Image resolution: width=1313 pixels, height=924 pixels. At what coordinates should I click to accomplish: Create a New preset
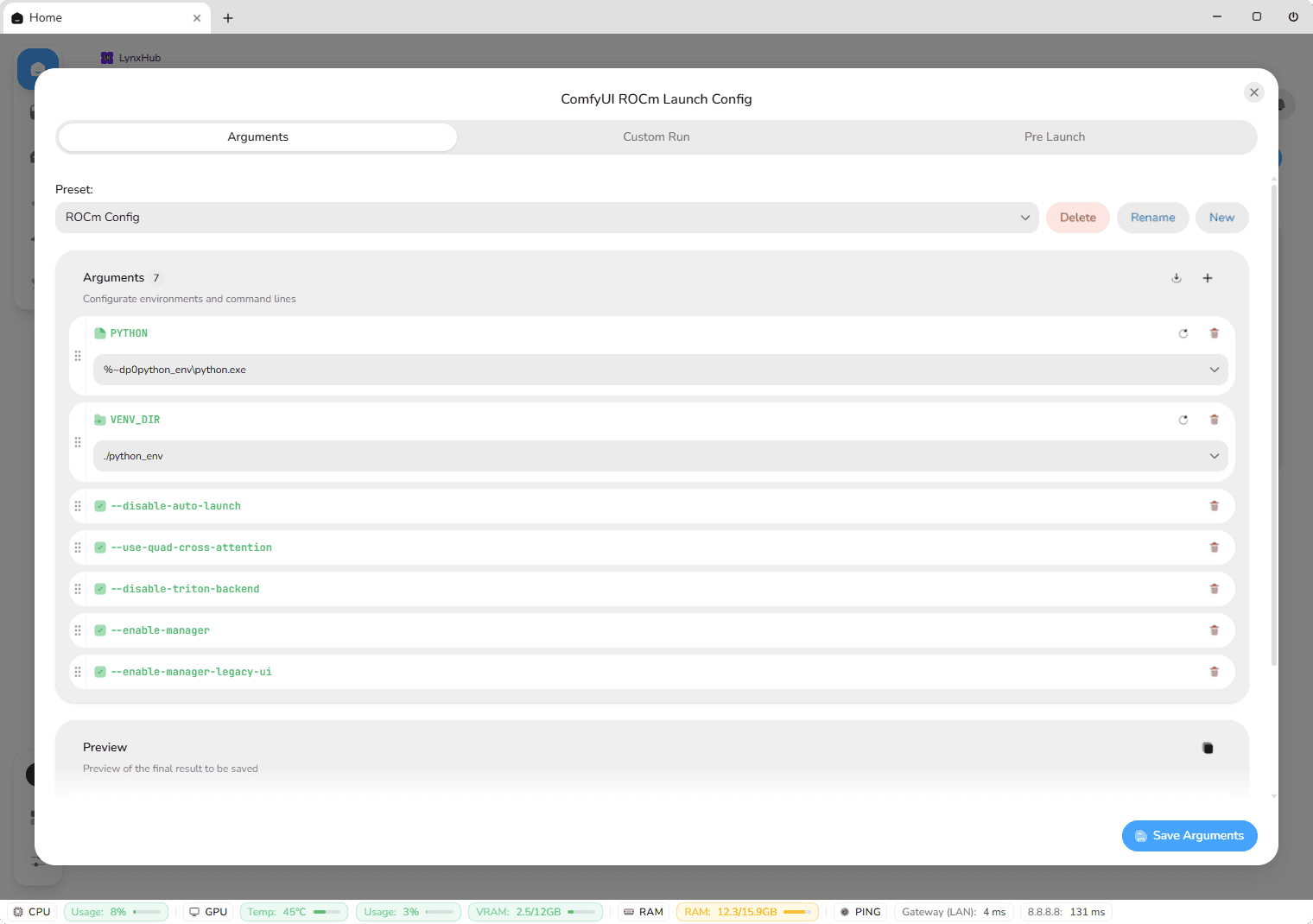point(1221,218)
